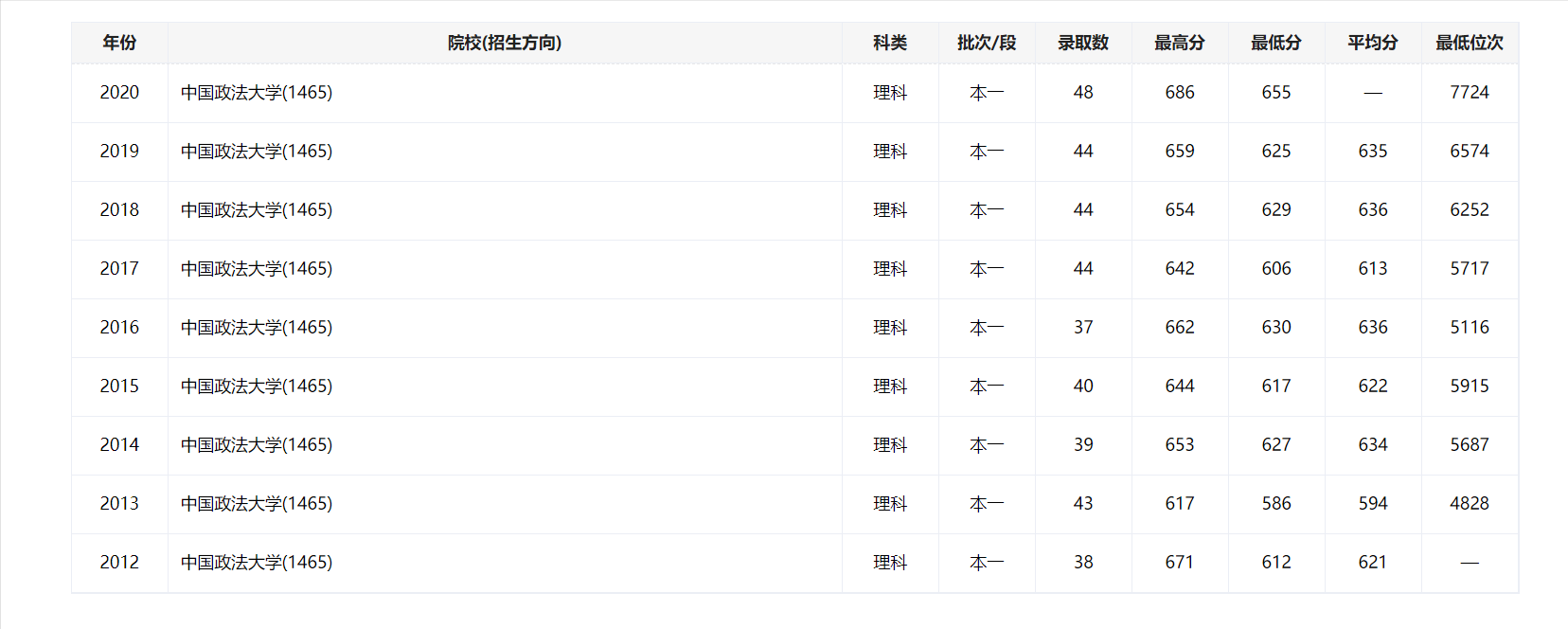Image resolution: width=1568 pixels, height=629 pixels.
Task: Click the 院校(招生方向) column header
Action: coord(505,43)
